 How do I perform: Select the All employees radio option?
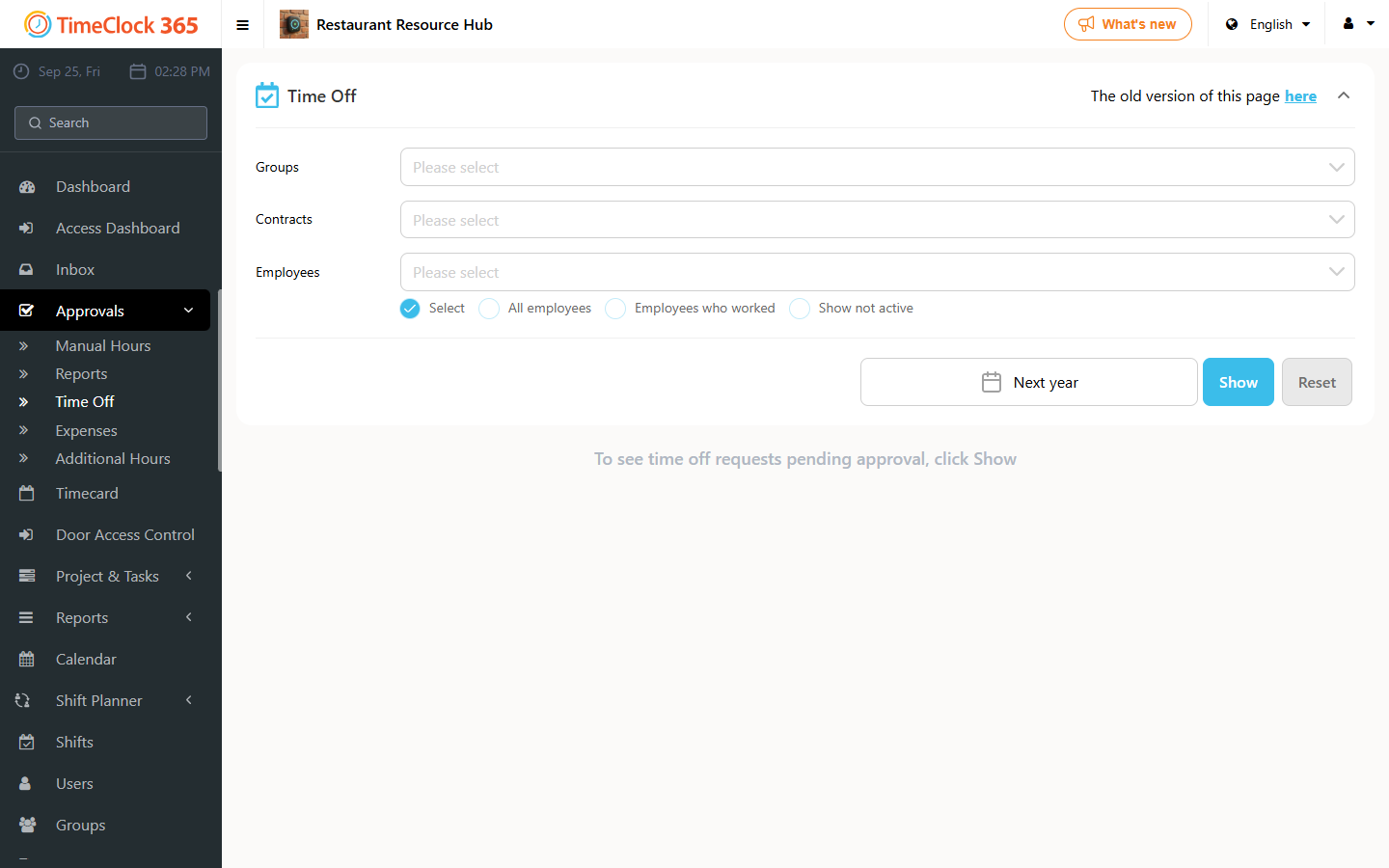pyautogui.click(x=489, y=309)
